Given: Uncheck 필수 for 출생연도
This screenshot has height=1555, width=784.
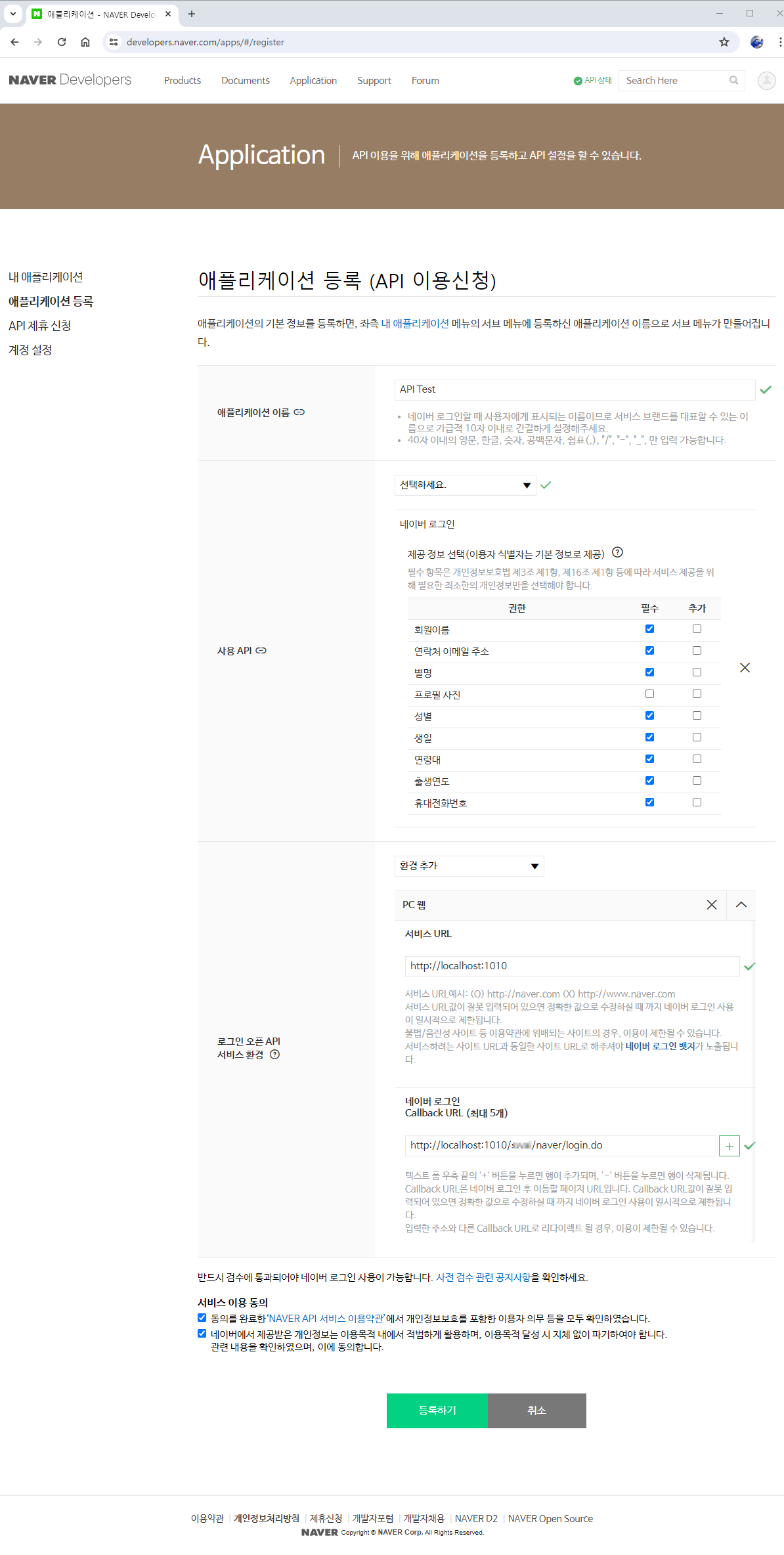Looking at the screenshot, I should (x=650, y=781).
